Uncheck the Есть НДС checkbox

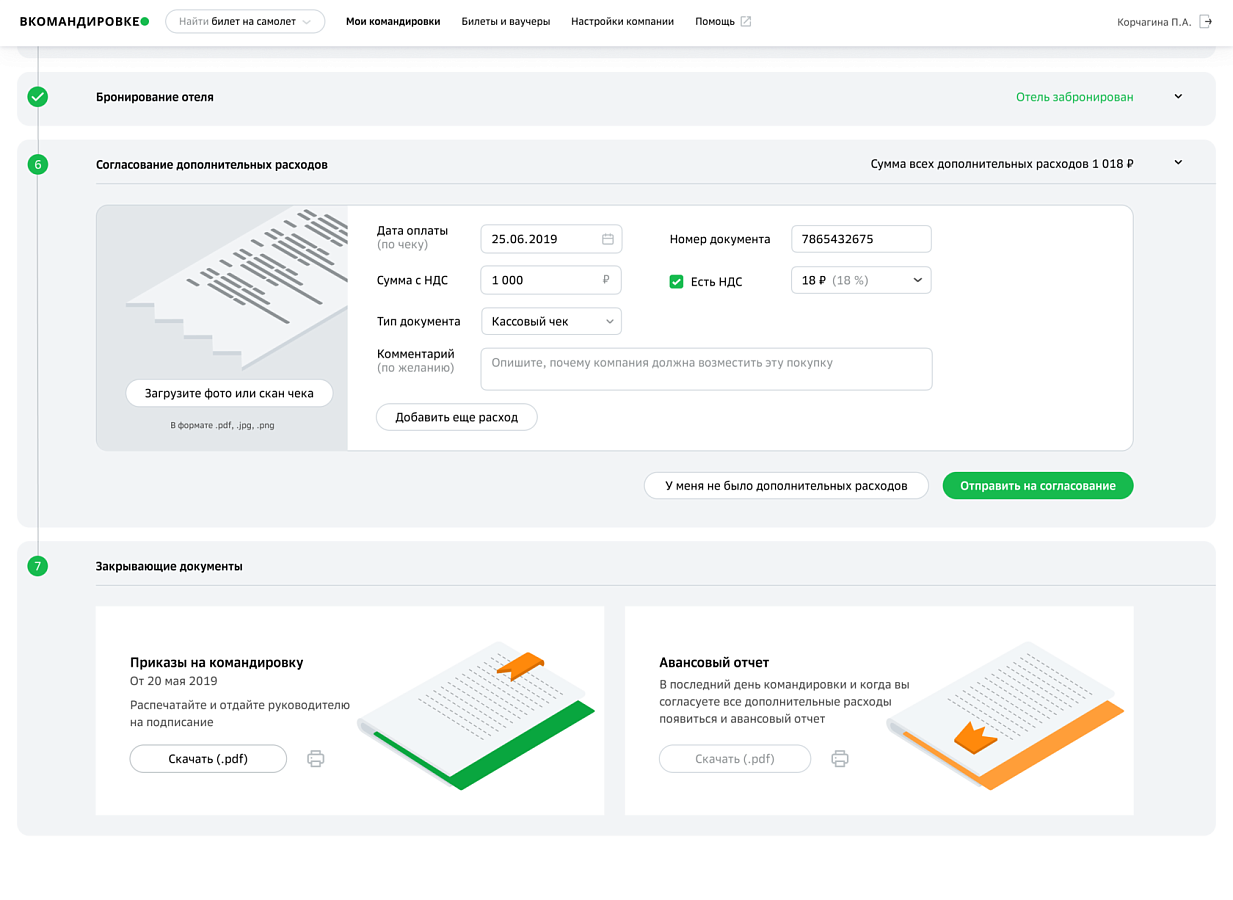click(x=676, y=282)
